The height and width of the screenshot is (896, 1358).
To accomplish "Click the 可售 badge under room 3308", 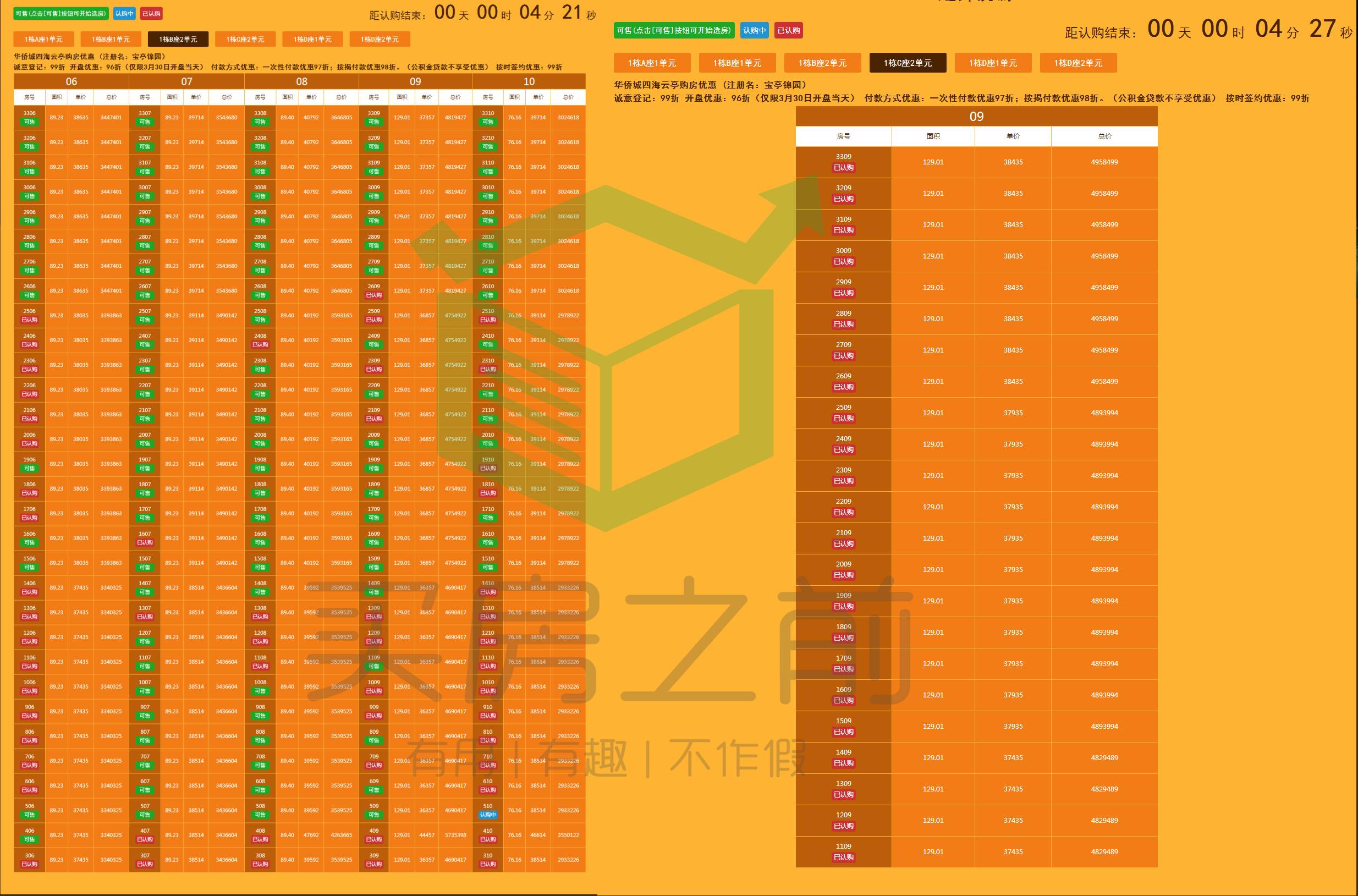I will (x=260, y=122).
